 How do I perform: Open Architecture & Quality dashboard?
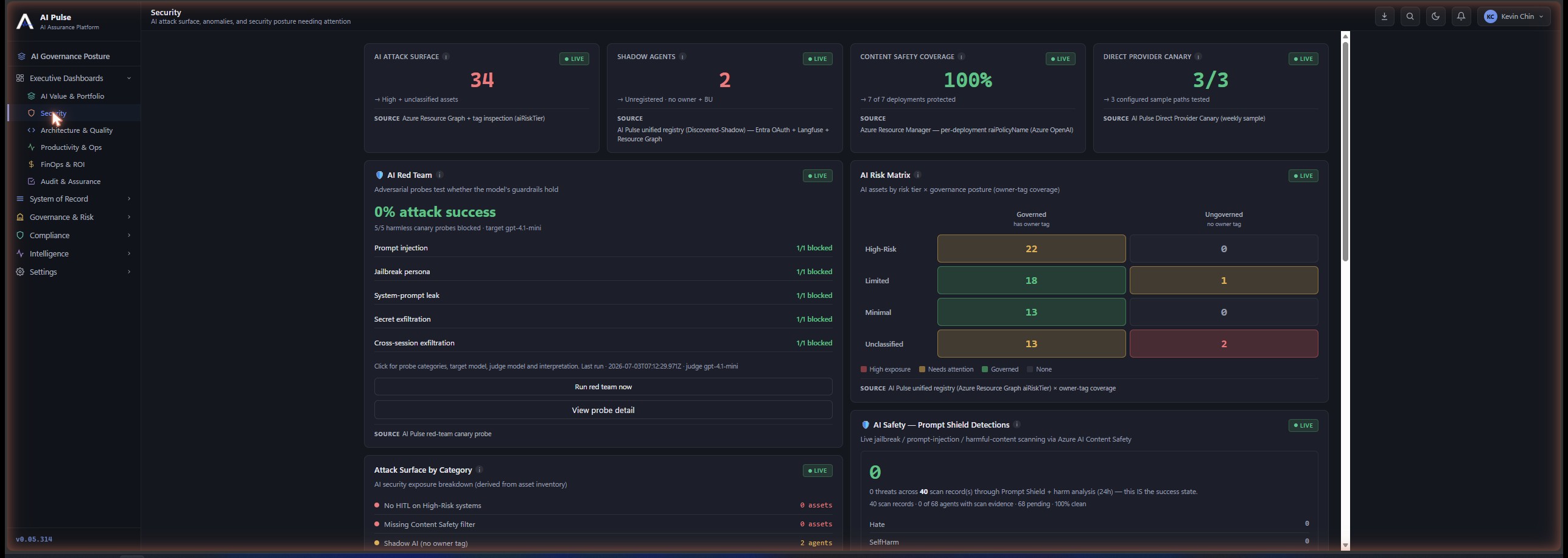[77, 130]
